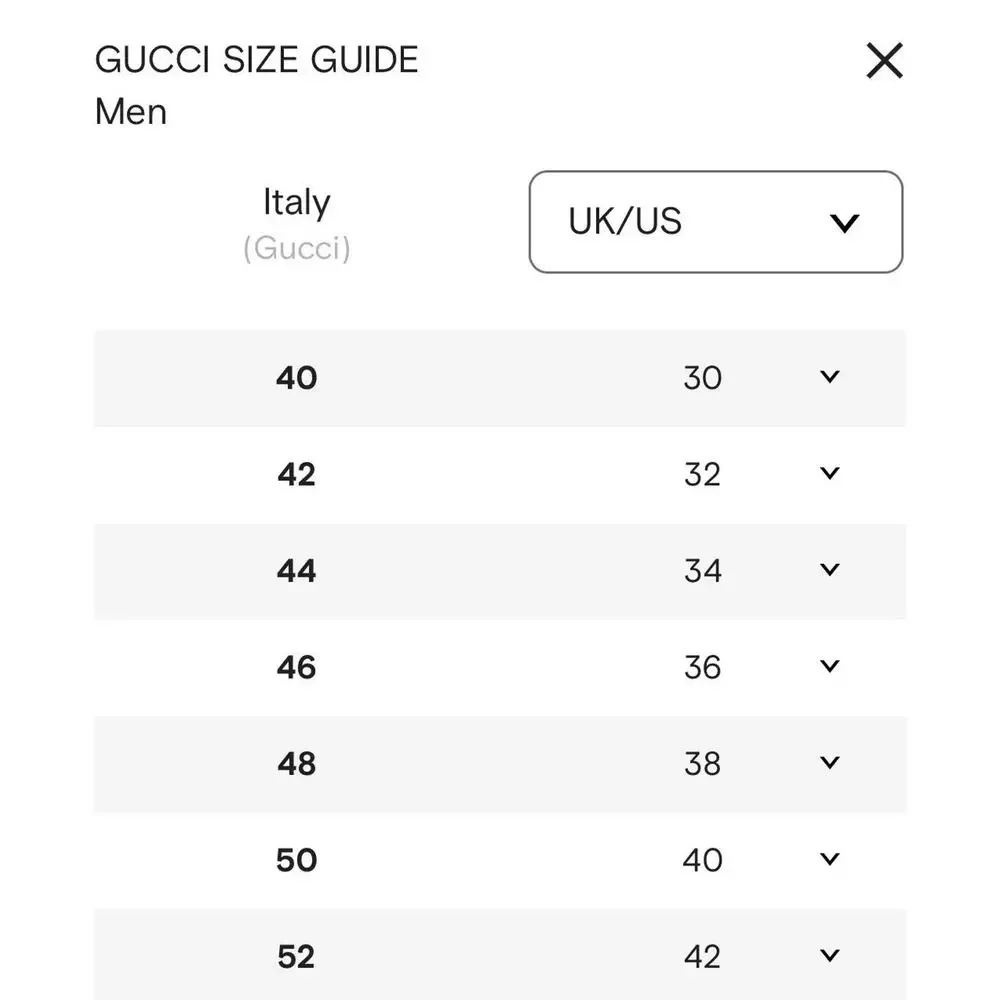
Task: Expand the chevron for size 44 row
Action: click(830, 570)
